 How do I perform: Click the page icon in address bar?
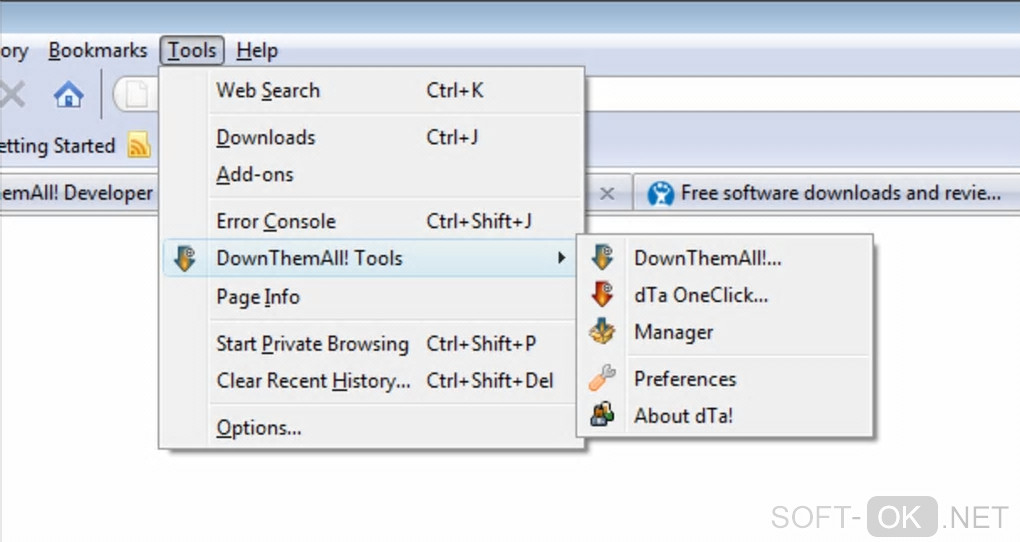(137, 95)
